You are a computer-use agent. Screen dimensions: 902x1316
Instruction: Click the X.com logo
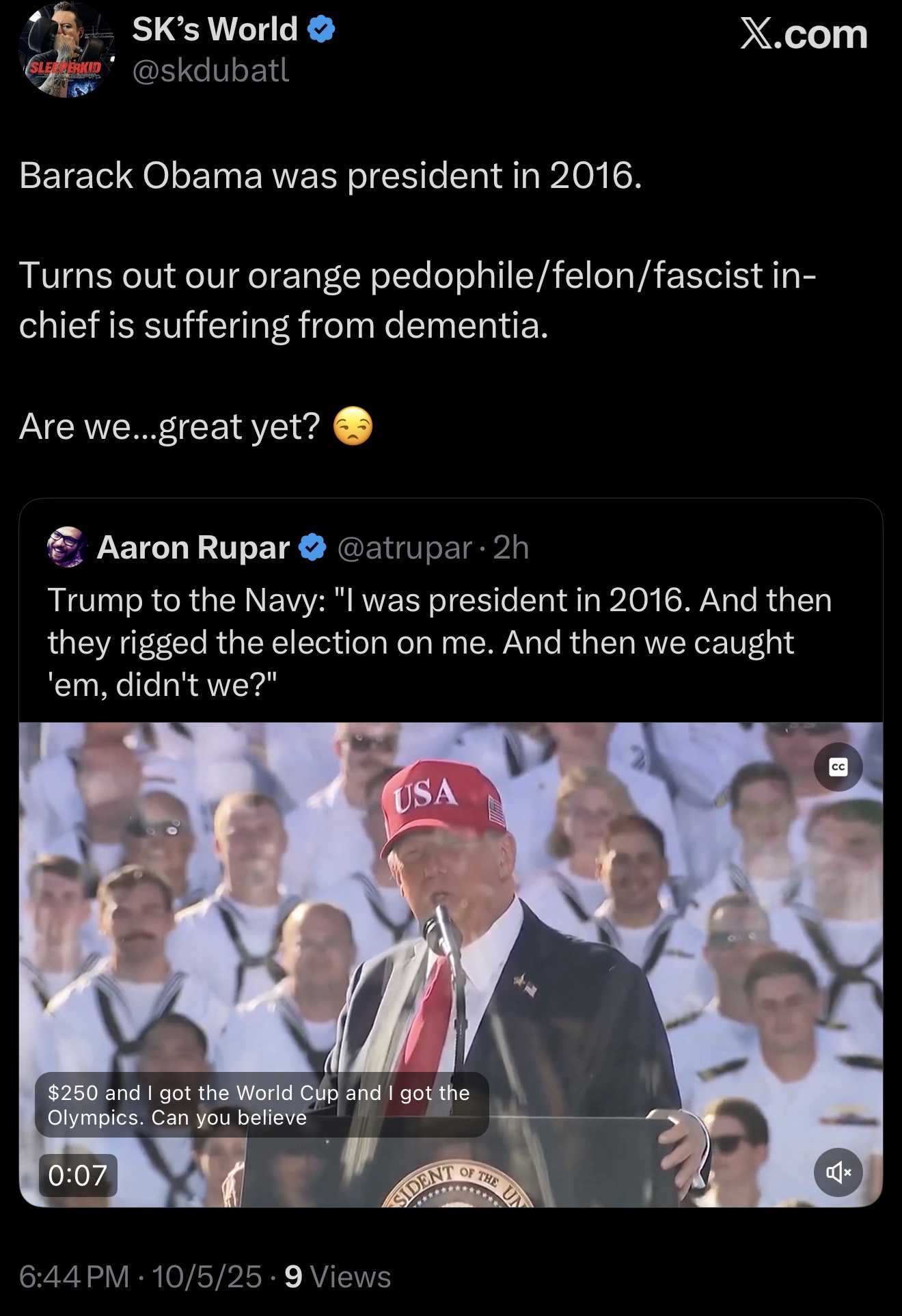[x=804, y=34]
